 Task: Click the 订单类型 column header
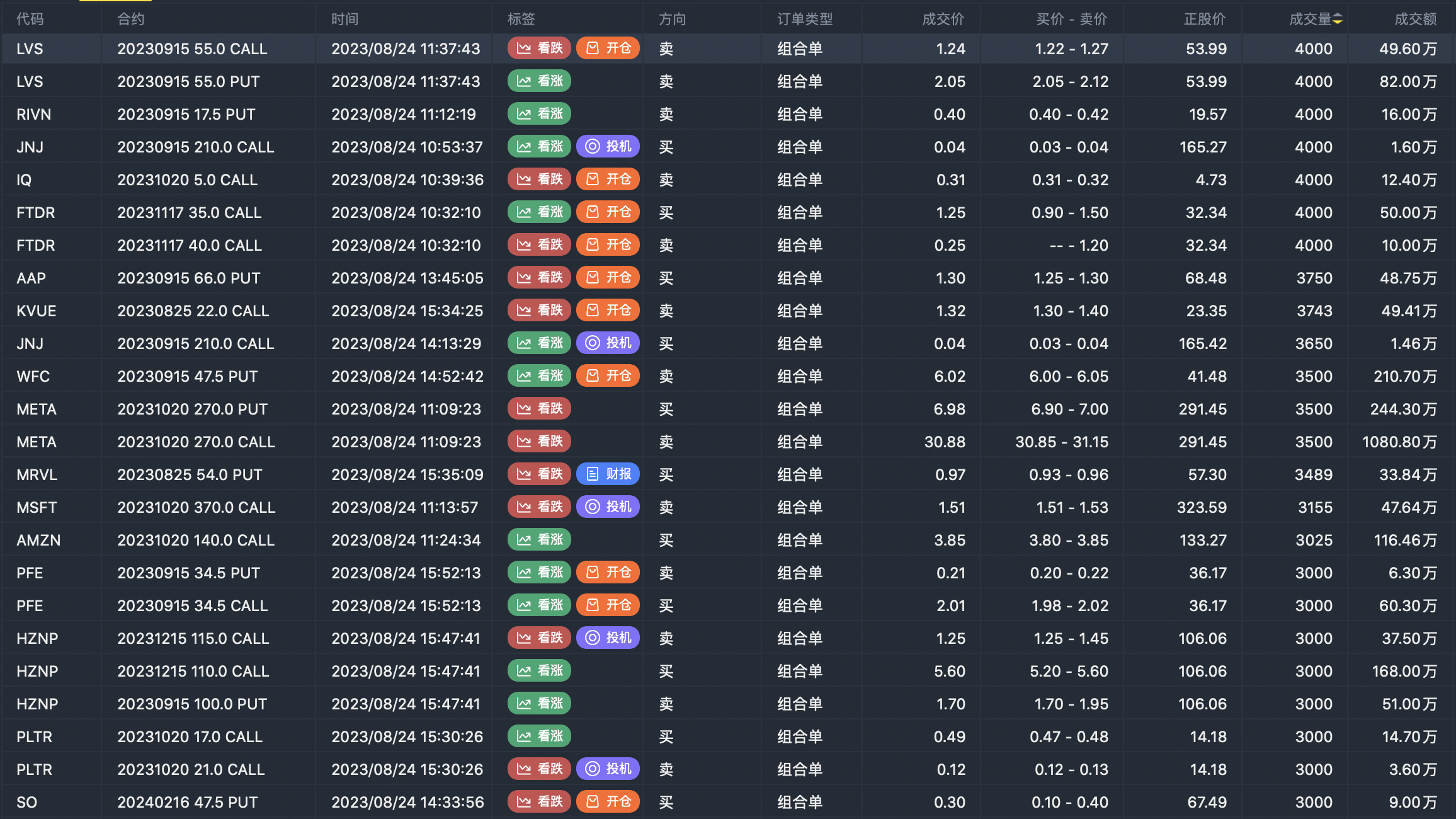click(805, 20)
